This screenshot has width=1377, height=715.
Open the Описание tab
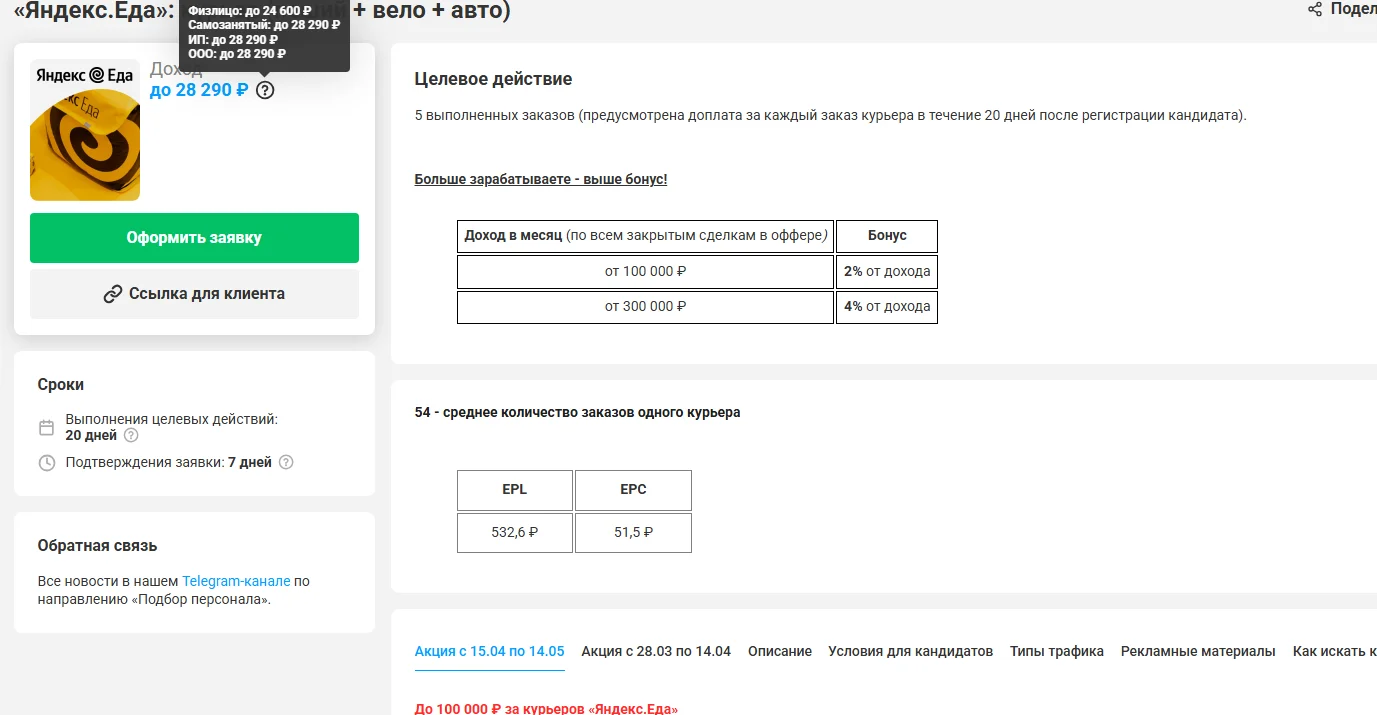(780, 651)
